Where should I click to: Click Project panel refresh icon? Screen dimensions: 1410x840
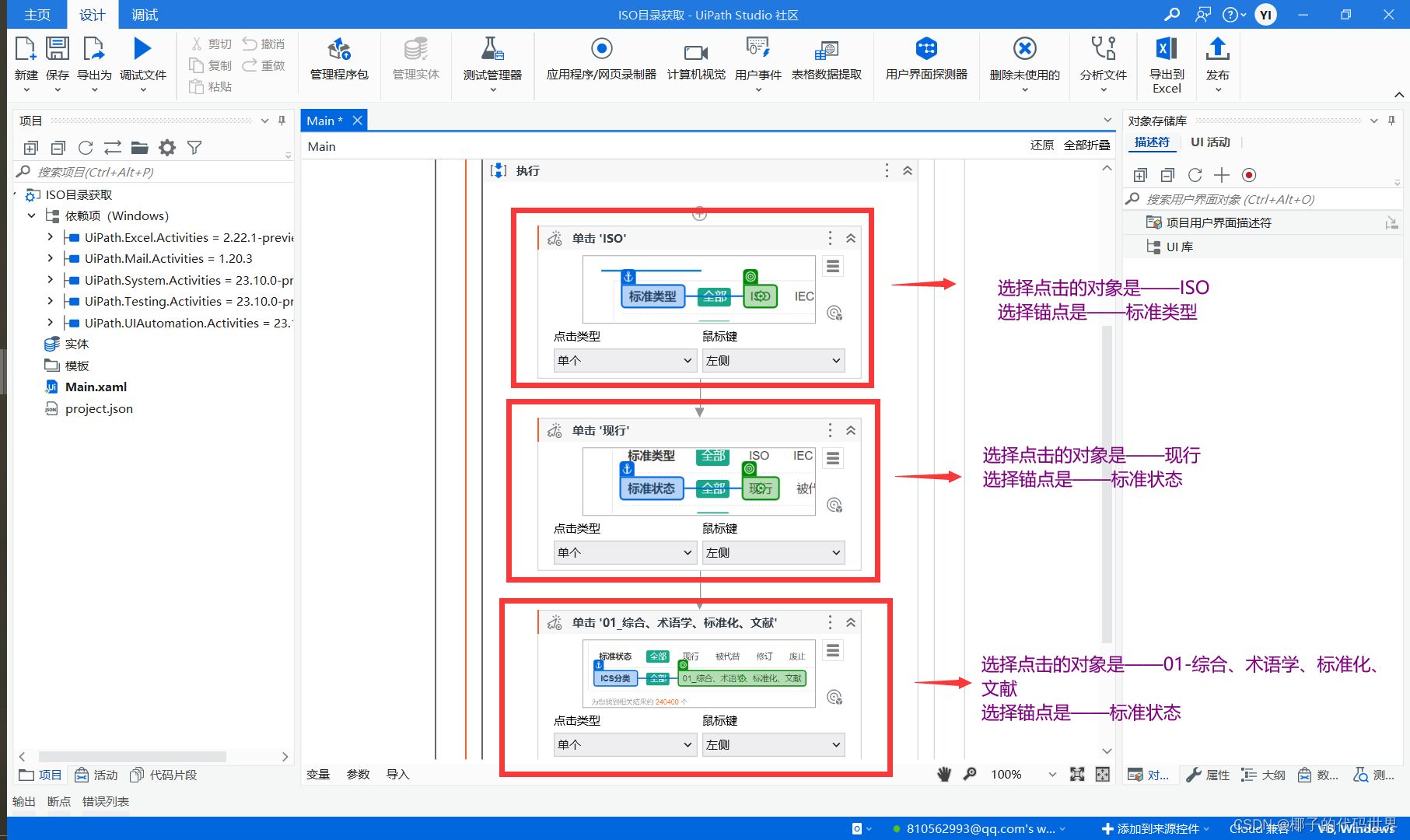pos(86,148)
